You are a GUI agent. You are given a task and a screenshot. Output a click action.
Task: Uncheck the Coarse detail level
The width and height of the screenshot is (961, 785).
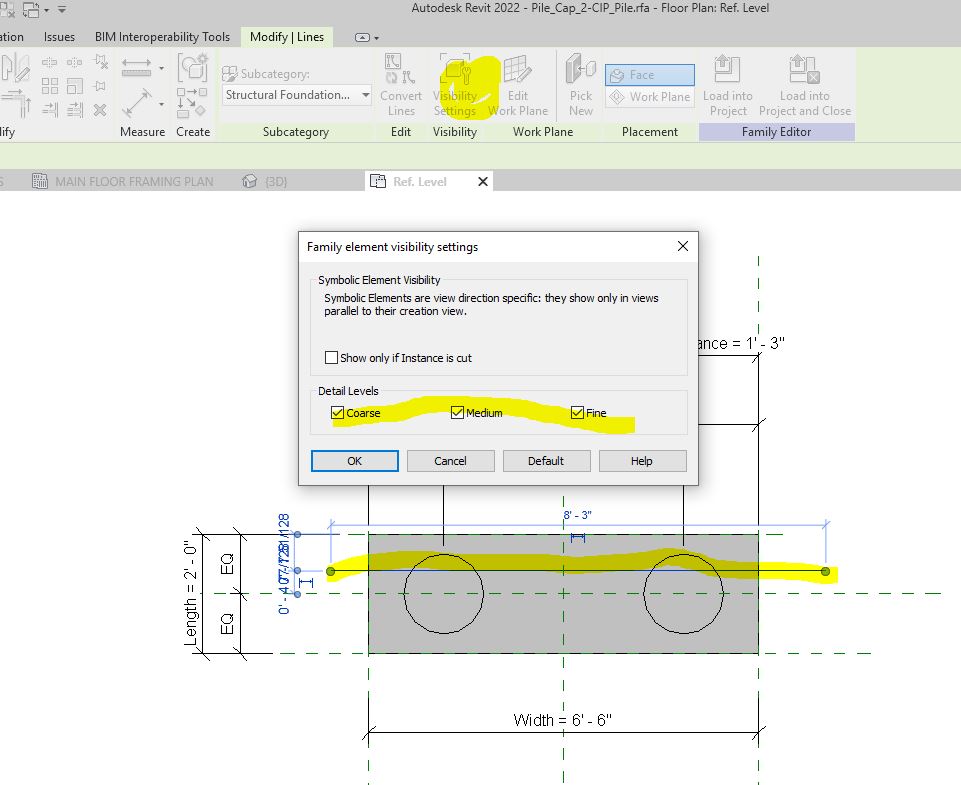[338, 412]
